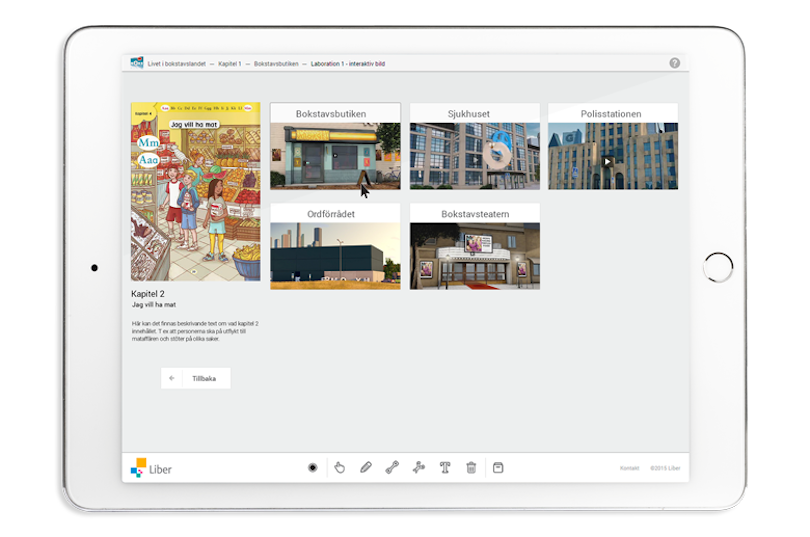The image size is (810, 537).
Task: Click the Kapitel 2 book cover image
Action: point(195,190)
